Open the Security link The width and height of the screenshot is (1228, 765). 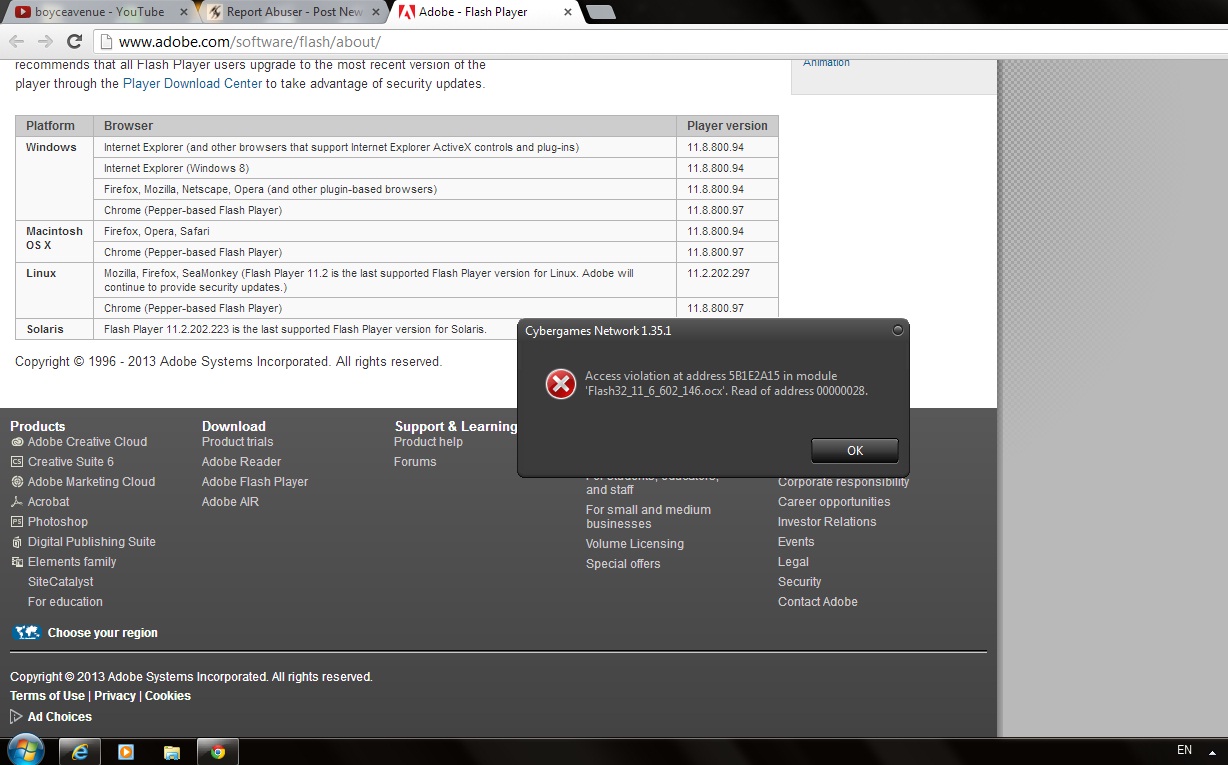click(x=800, y=582)
